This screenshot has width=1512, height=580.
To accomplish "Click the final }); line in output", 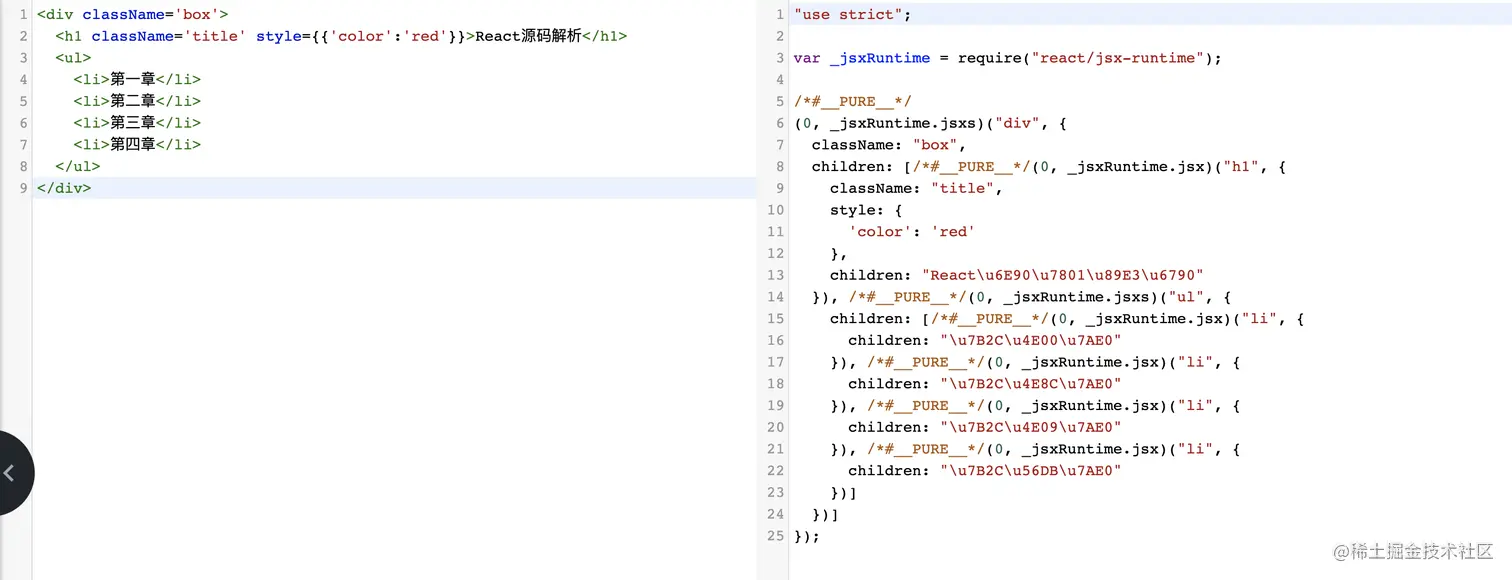I will (x=807, y=536).
